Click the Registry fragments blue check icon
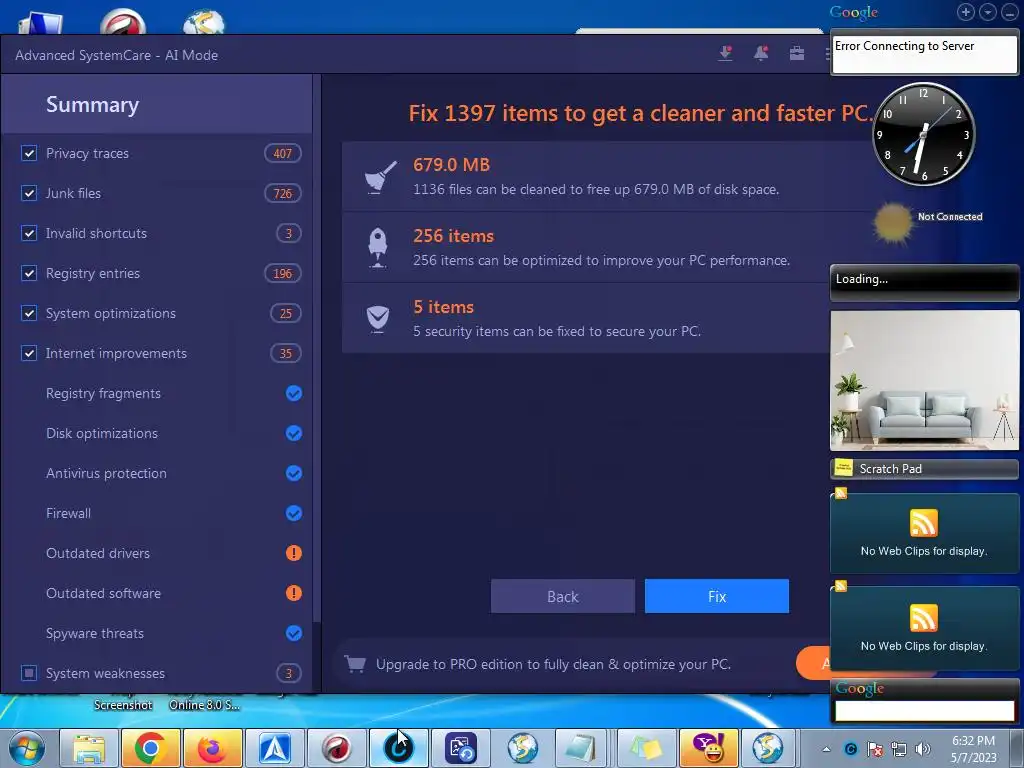Image resolution: width=1024 pixels, height=768 pixels. 294,393
